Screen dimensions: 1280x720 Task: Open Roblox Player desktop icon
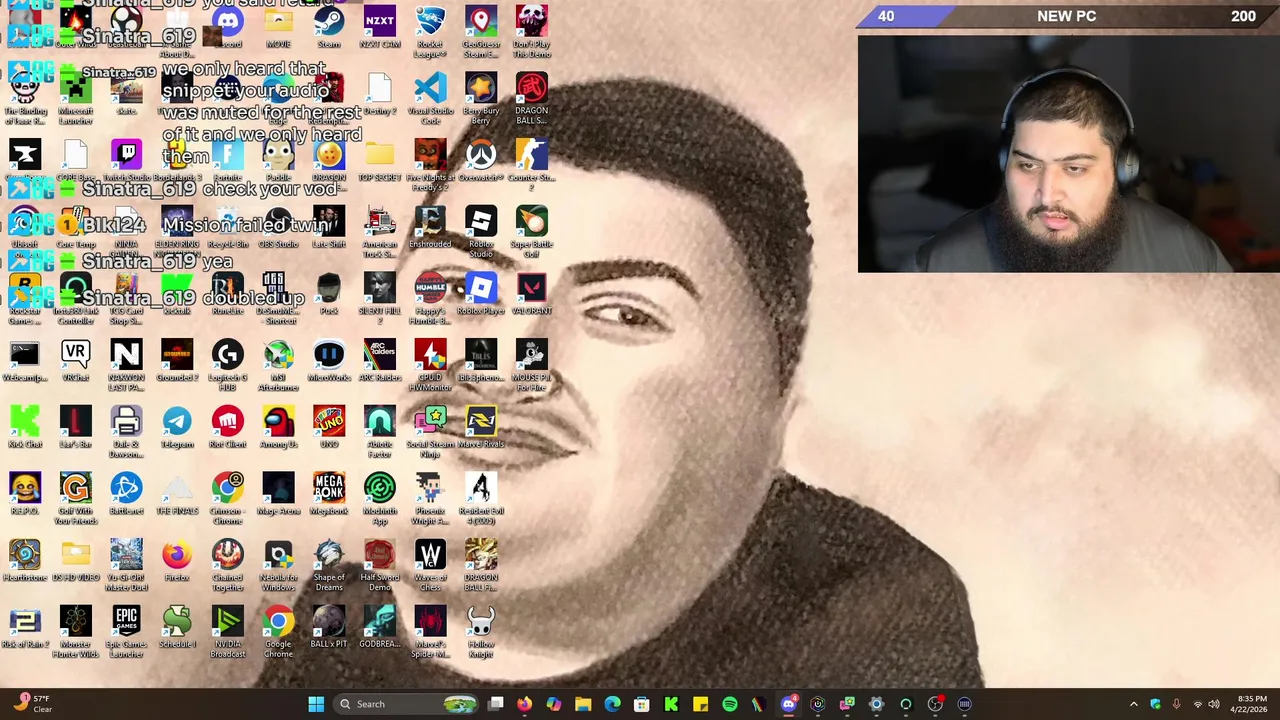click(x=481, y=294)
